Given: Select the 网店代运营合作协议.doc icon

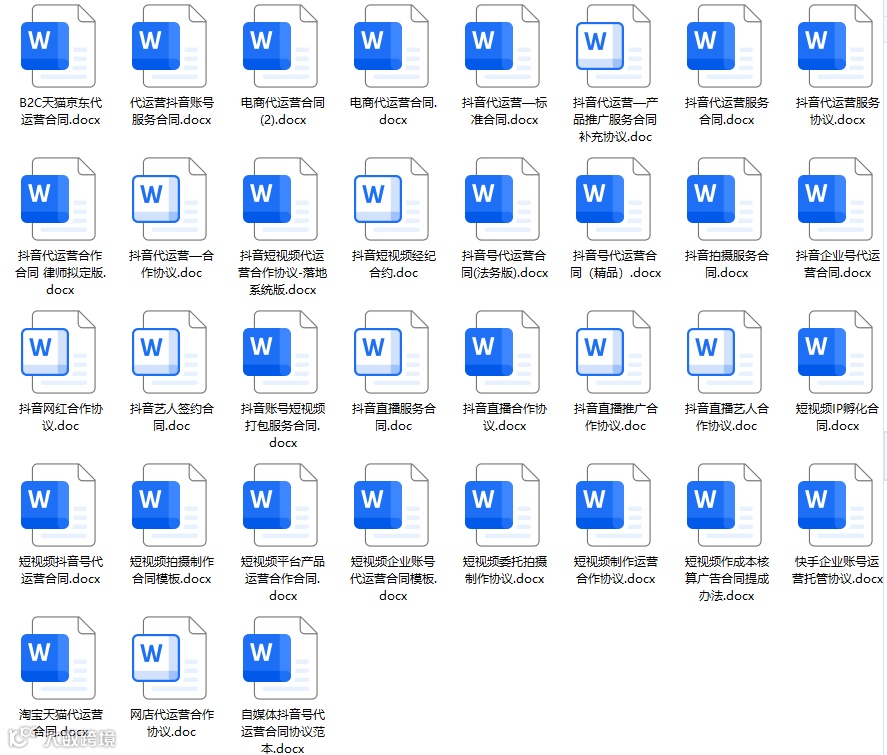Looking at the screenshot, I should [x=169, y=658].
